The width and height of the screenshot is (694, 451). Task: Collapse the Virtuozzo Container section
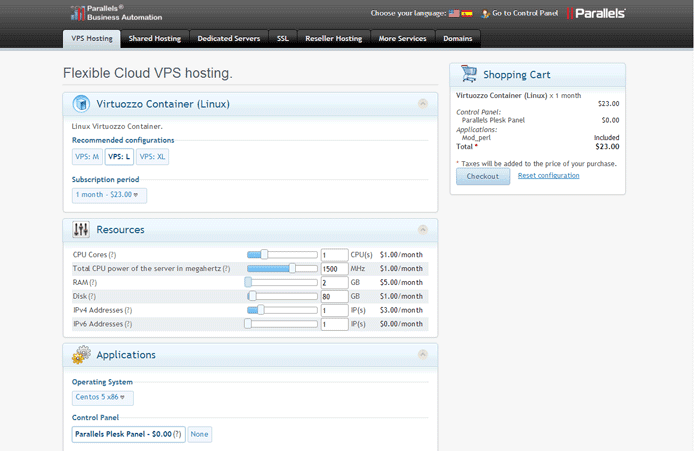click(x=423, y=104)
